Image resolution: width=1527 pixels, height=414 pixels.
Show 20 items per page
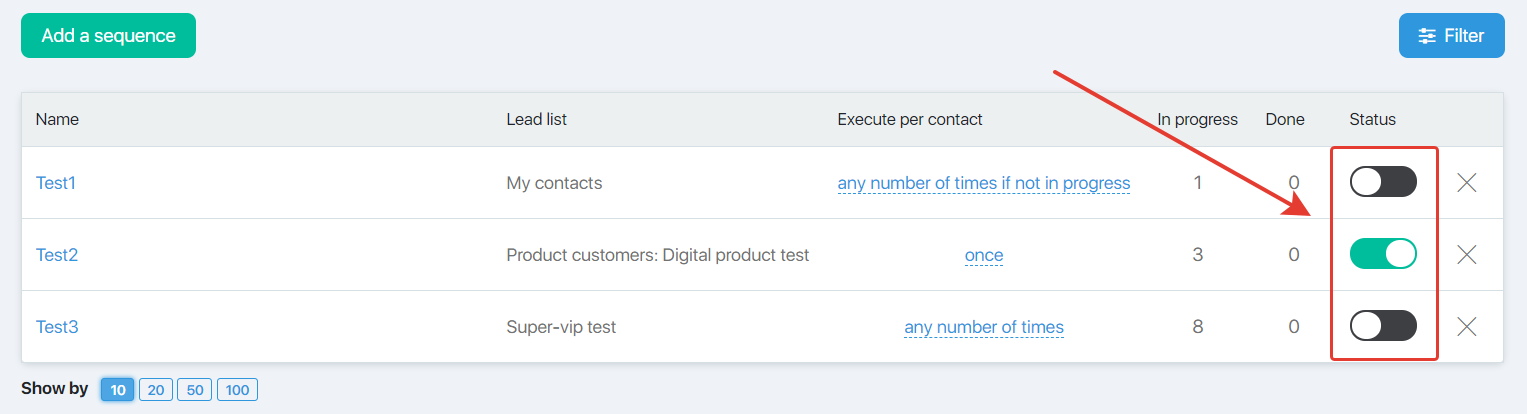pyautogui.click(x=155, y=390)
